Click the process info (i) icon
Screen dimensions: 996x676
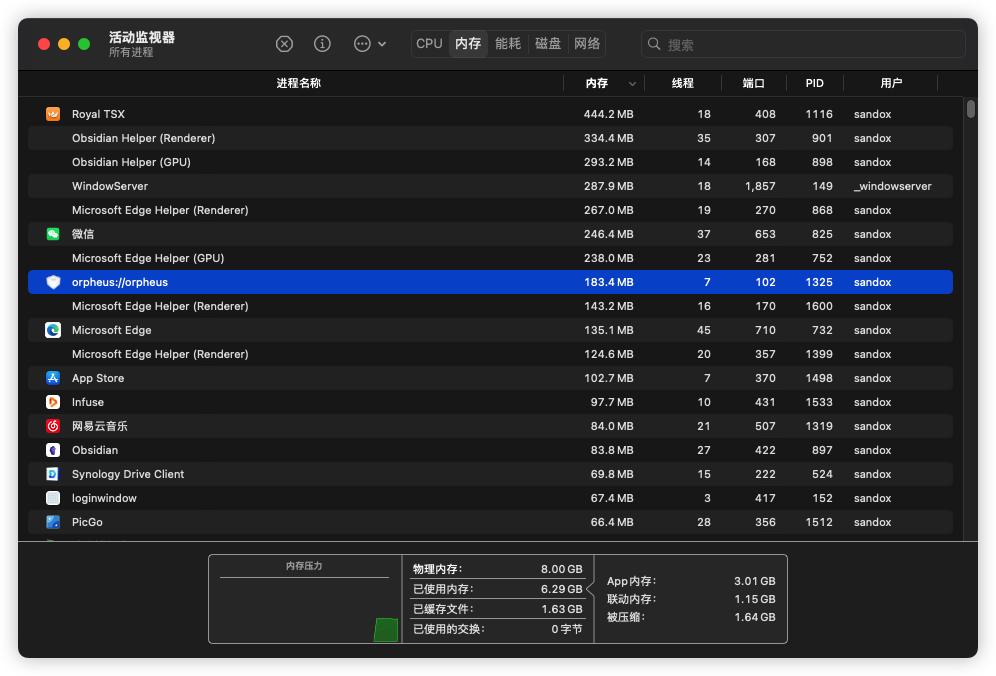click(322, 44)
